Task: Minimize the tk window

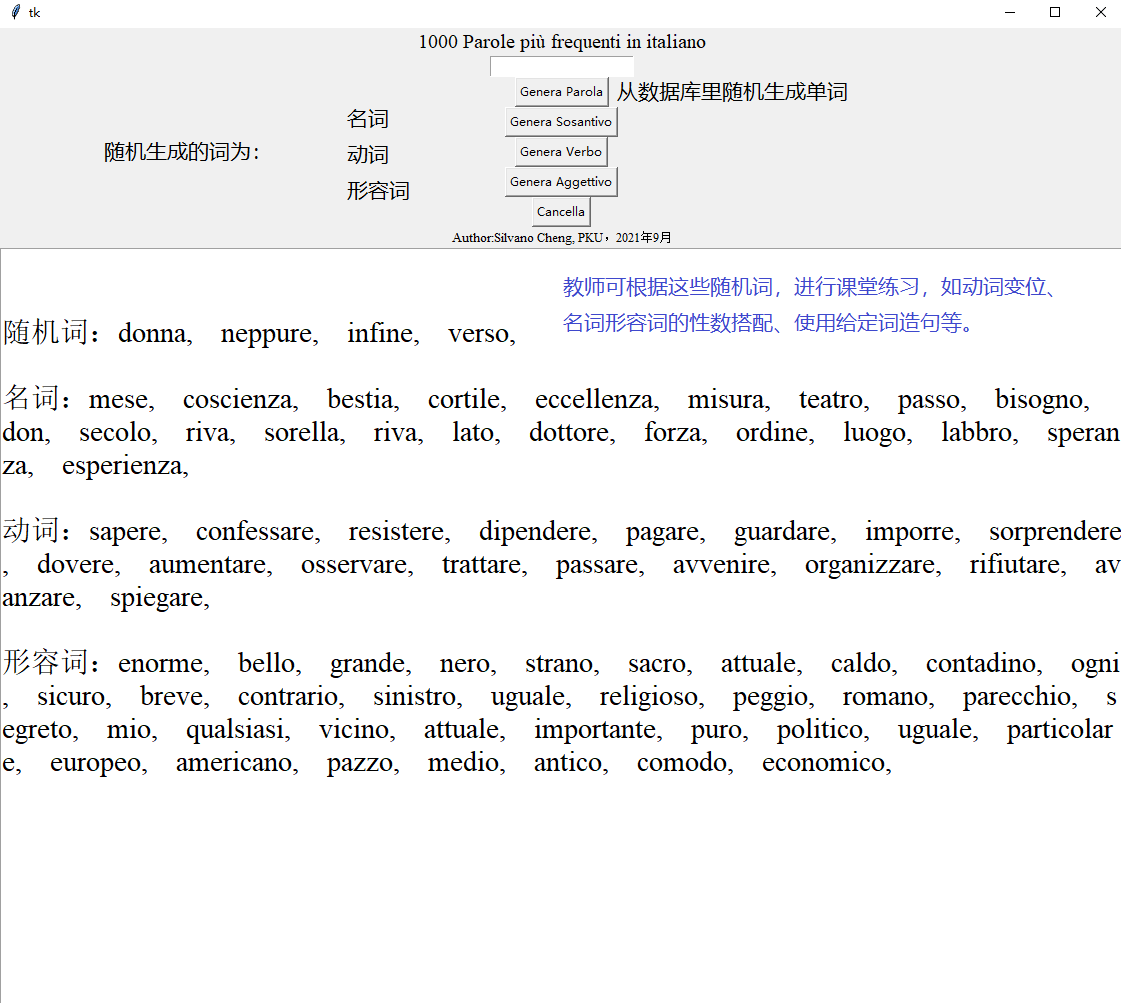Action: pyautogui.click(x=1010, y=13)
